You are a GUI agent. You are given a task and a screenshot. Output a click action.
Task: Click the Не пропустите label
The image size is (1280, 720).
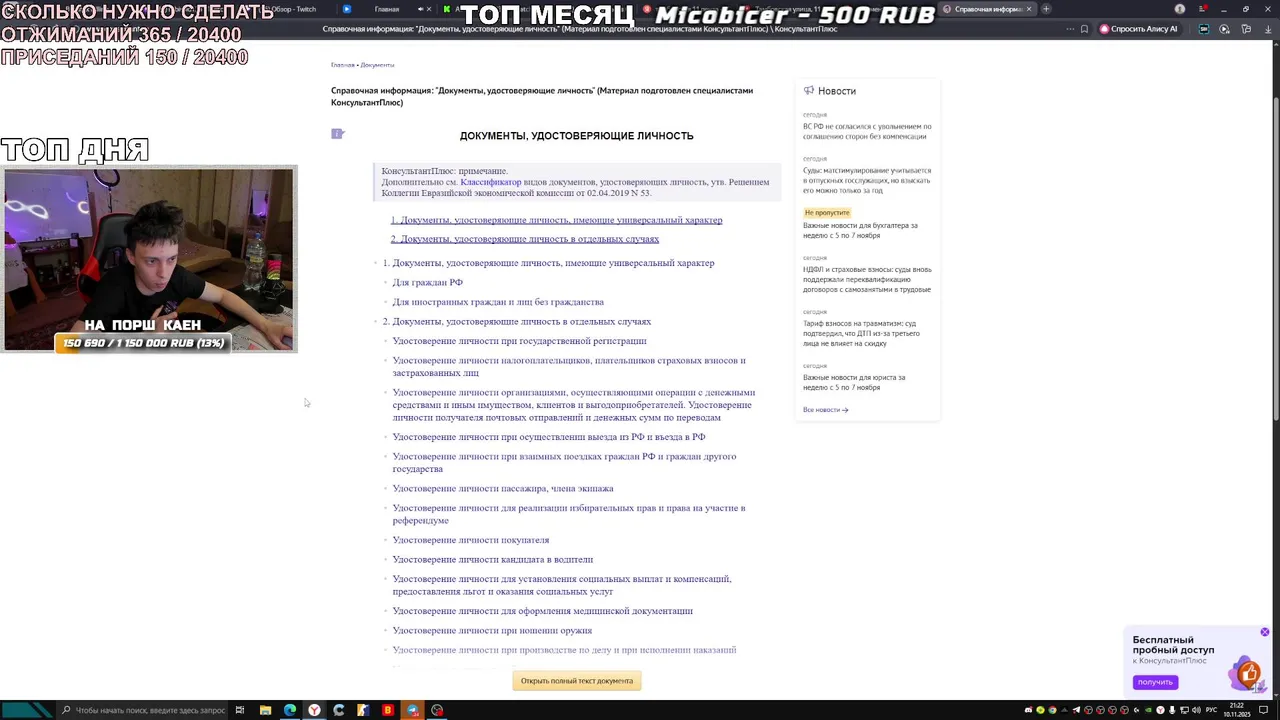pyautogui.click(x=827, y=213)
